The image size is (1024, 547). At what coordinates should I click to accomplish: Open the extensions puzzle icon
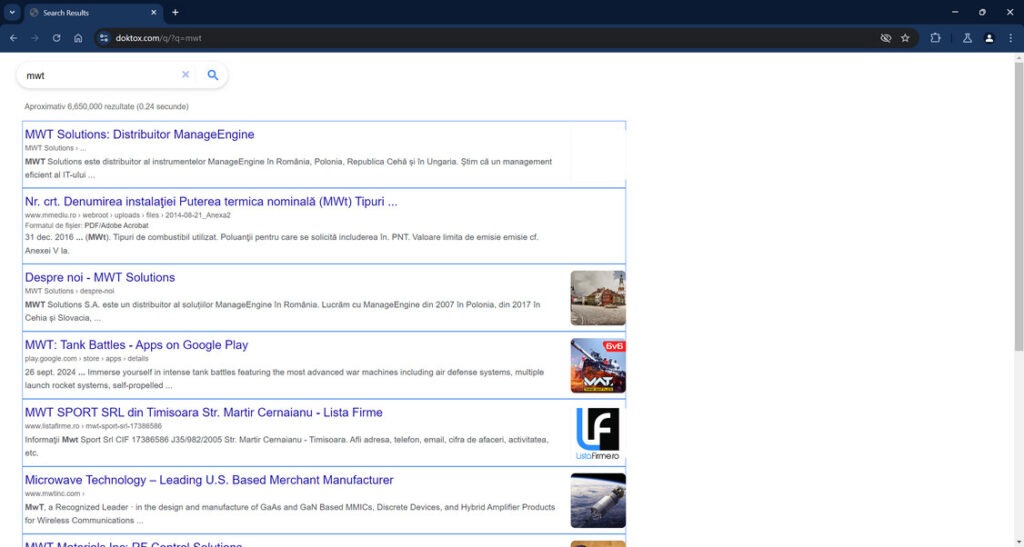coord(936,38)
